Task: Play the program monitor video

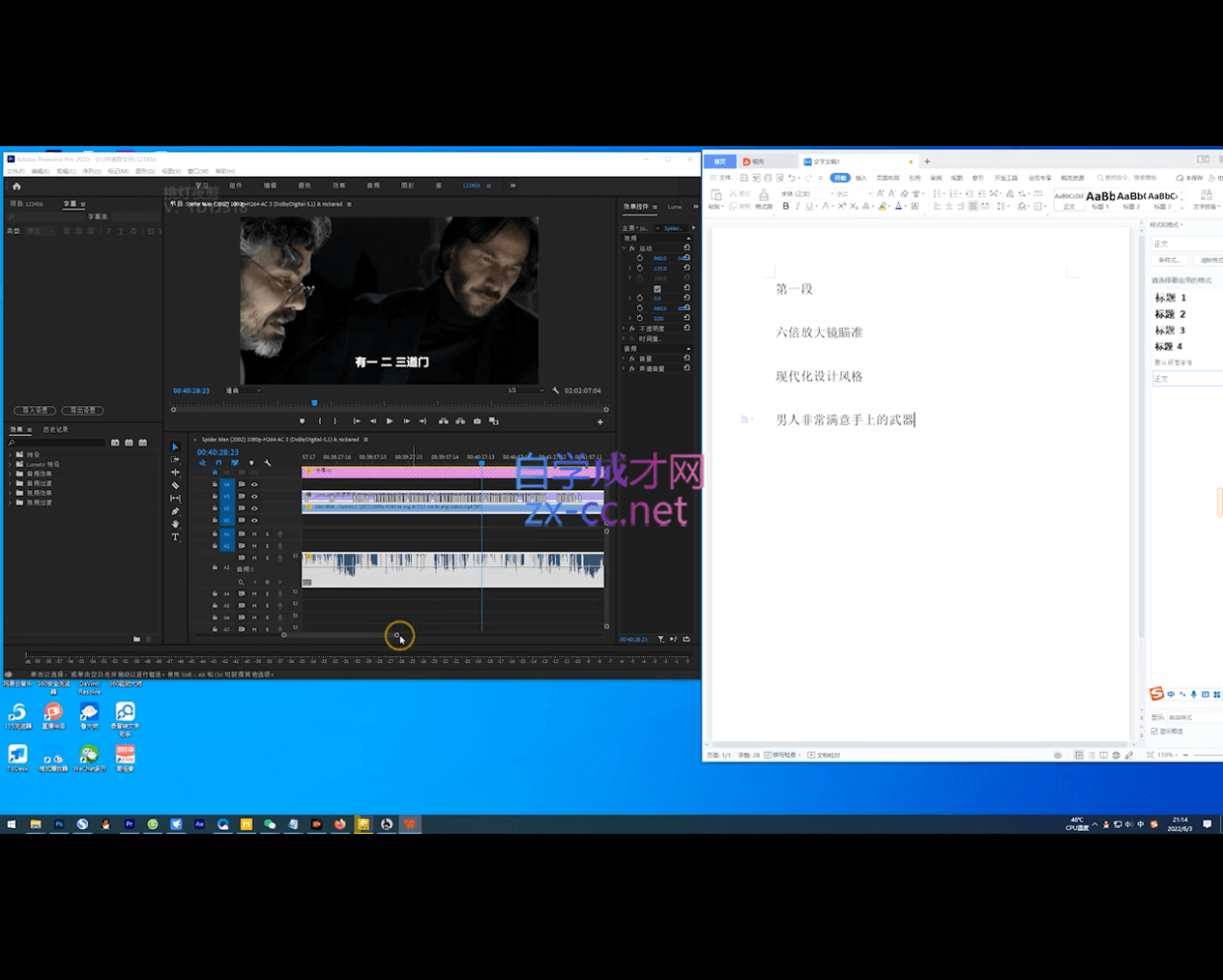Action: (389, 422)
